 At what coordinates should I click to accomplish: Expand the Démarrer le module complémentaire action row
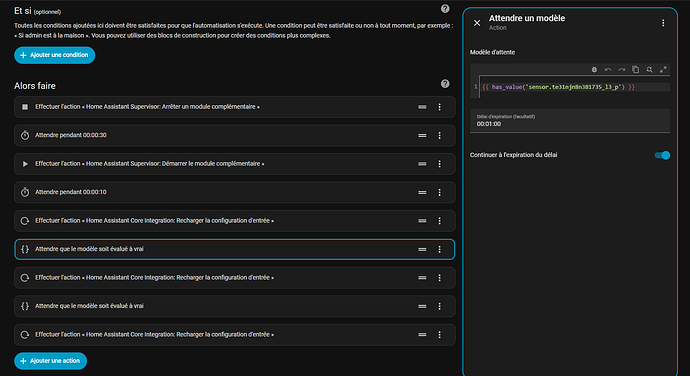tap(235, 164)
